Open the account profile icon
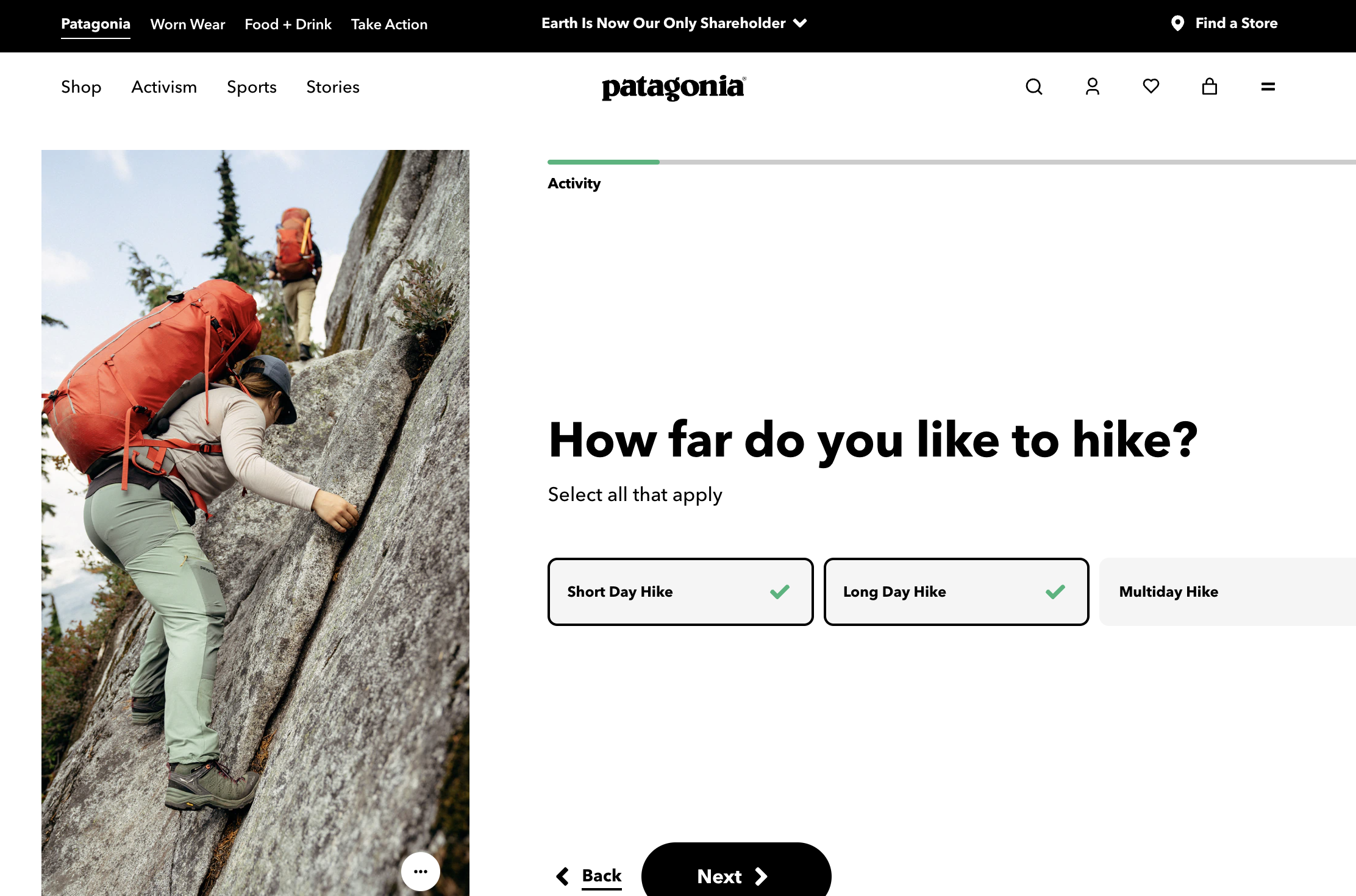Image resolution: width=1356 pixels, height=896 pixels. (x=1092, y=87)
